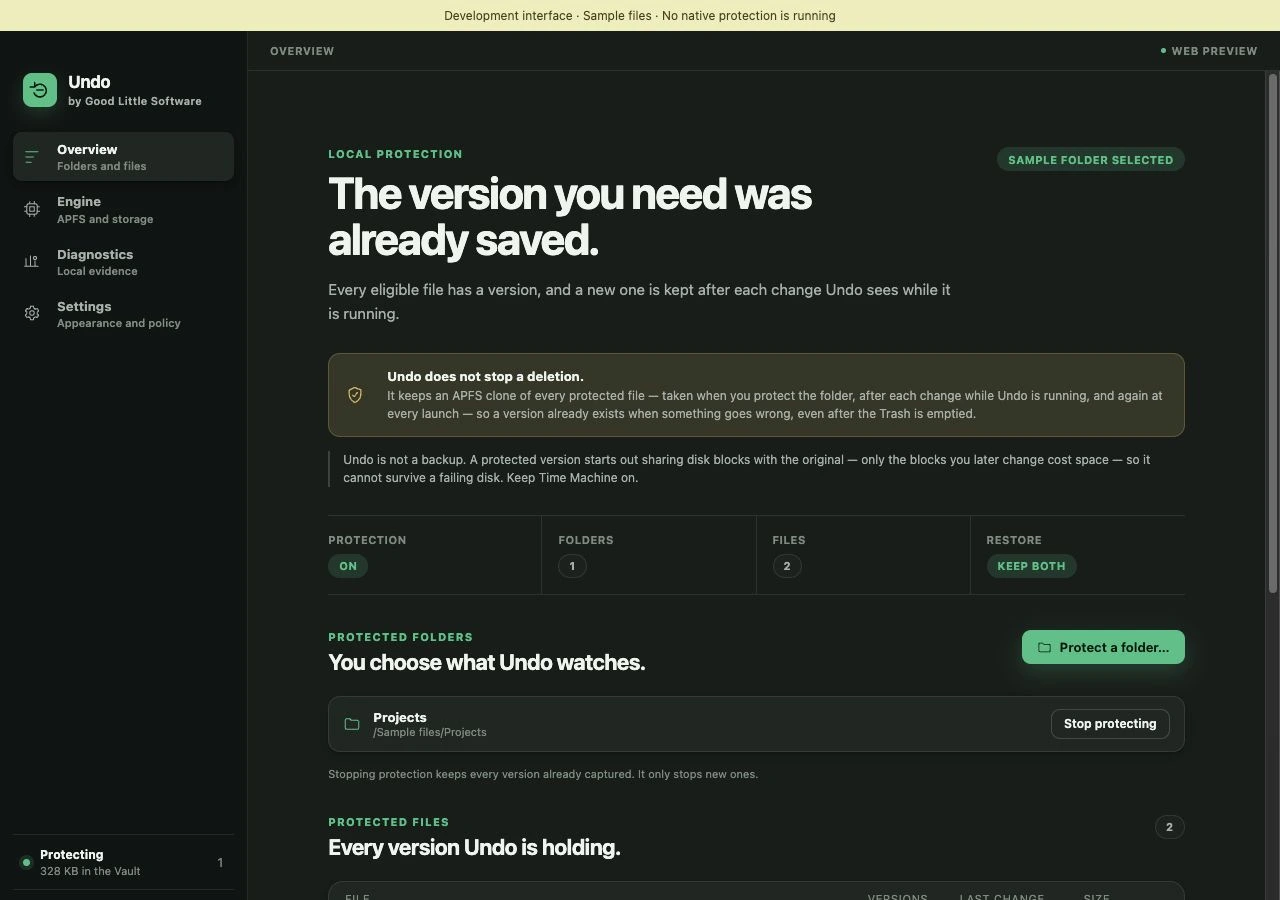Click the Projects folder name
The width and height of the screenshot is (1280, 900).
[x=400, y=717]
